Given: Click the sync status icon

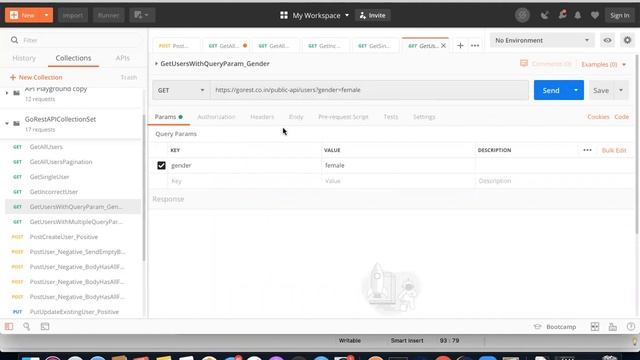Looking at the screenshot, I should [522, 15].
